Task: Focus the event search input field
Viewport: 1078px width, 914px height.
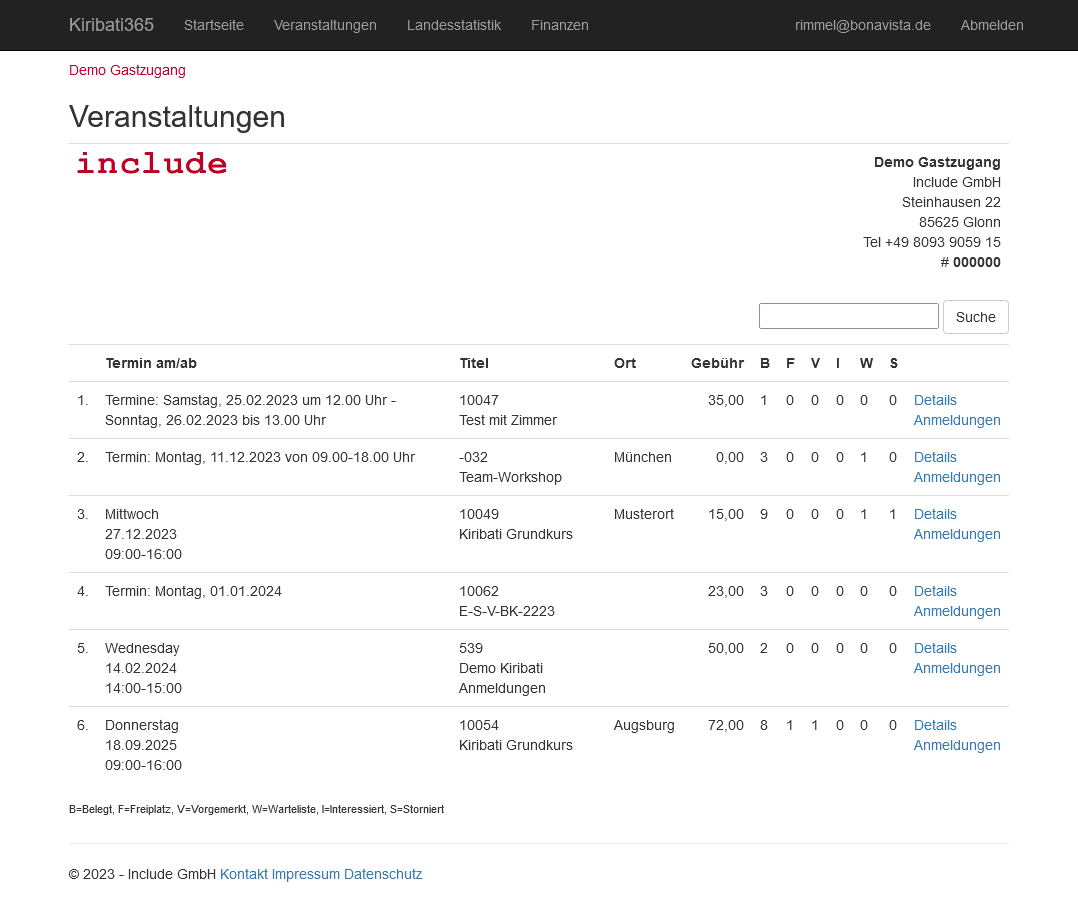Action: coord(848,316)
